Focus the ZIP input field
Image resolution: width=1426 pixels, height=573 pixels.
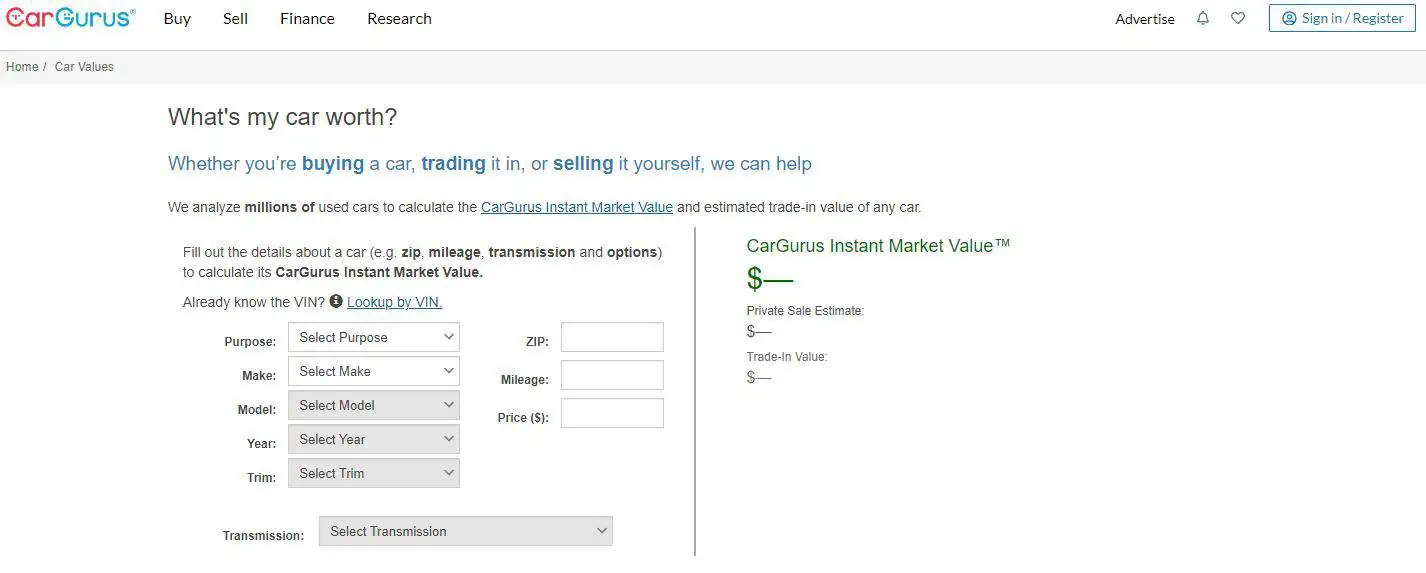612,337
